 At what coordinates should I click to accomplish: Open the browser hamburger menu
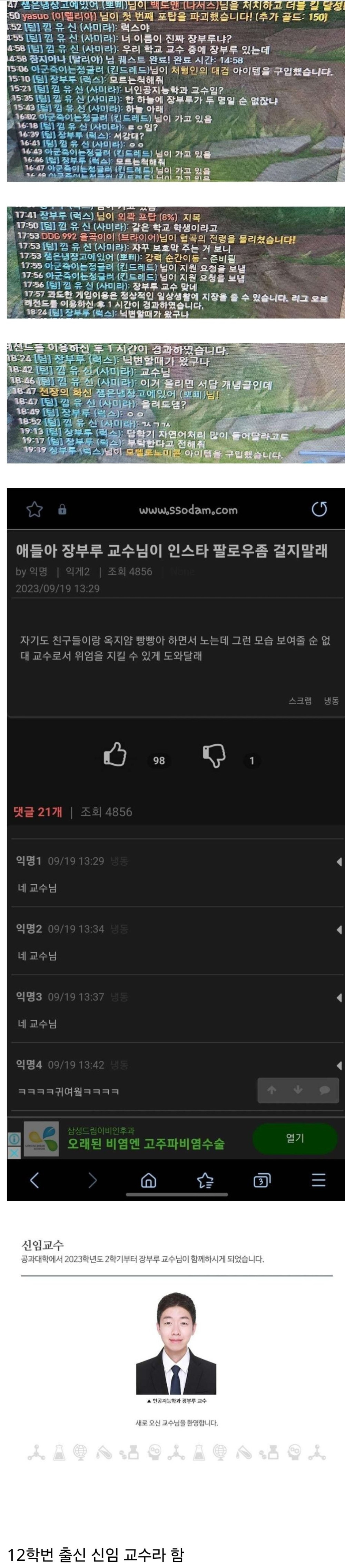point(319,1180)
